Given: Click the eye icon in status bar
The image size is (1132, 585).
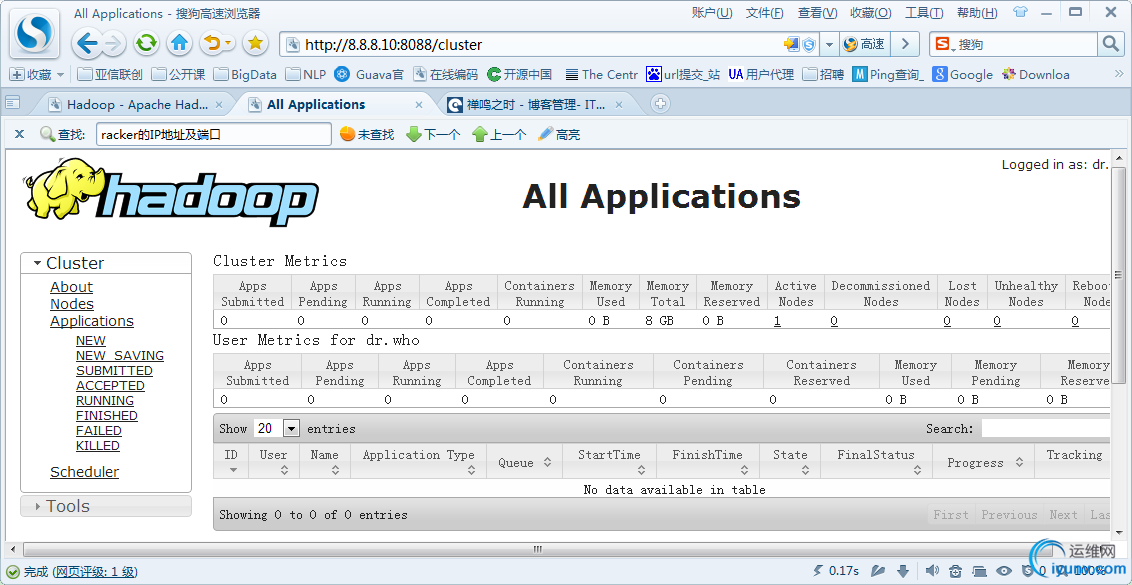Looking at the screenshot, I should click(x=1003, y=571).
